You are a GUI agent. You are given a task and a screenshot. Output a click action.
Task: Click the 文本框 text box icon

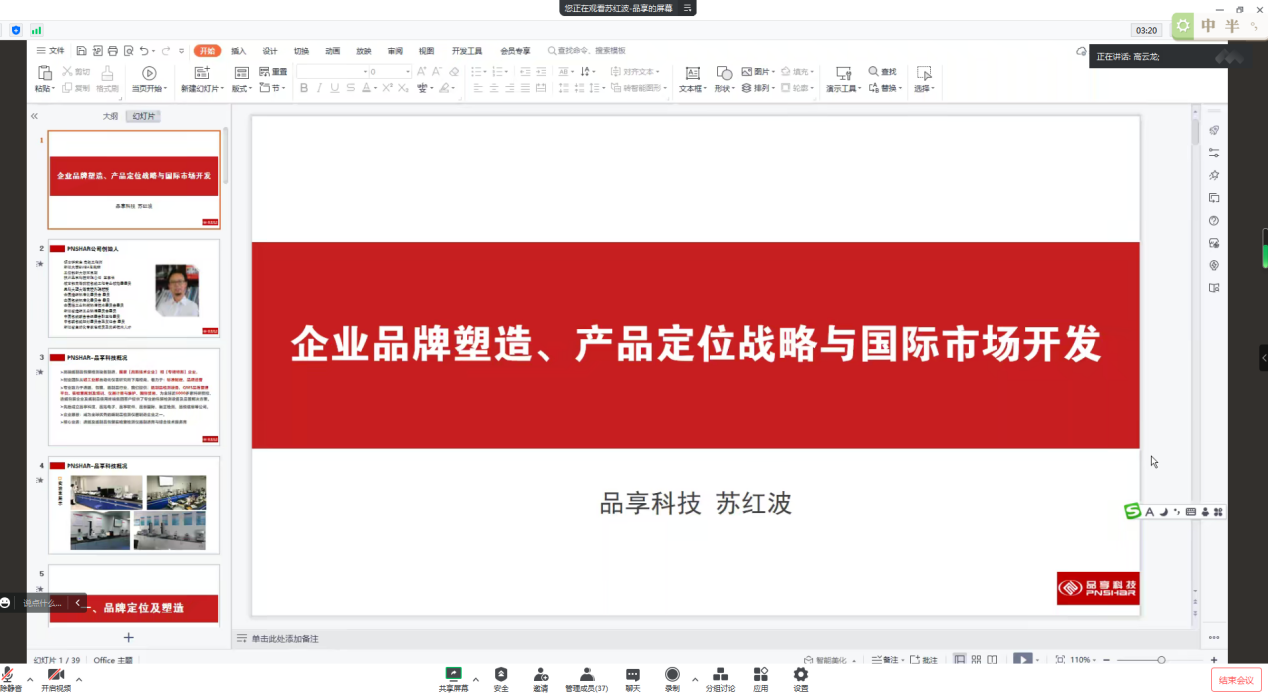[692, 73]
